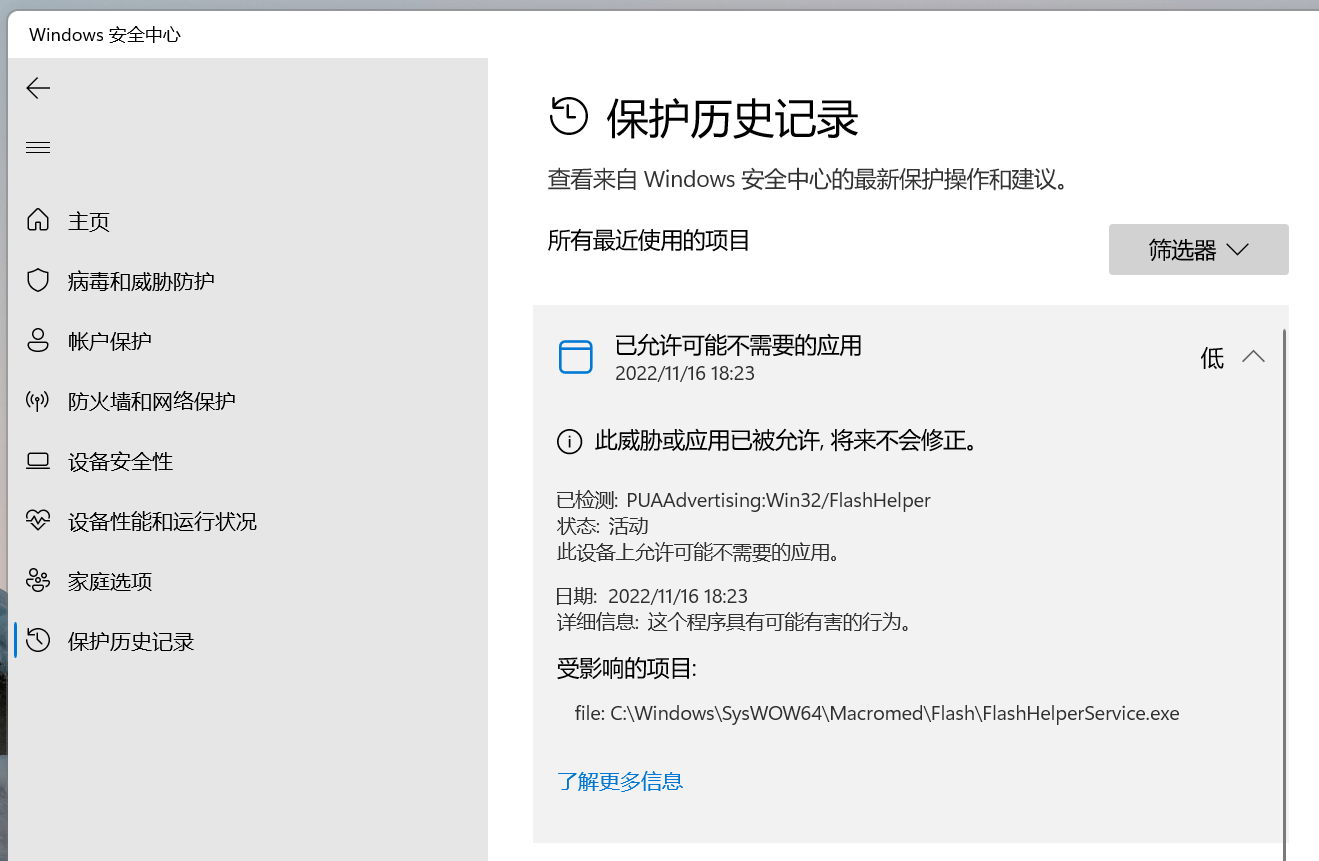Go back with the arrow icon

click(x=38, y=88)
